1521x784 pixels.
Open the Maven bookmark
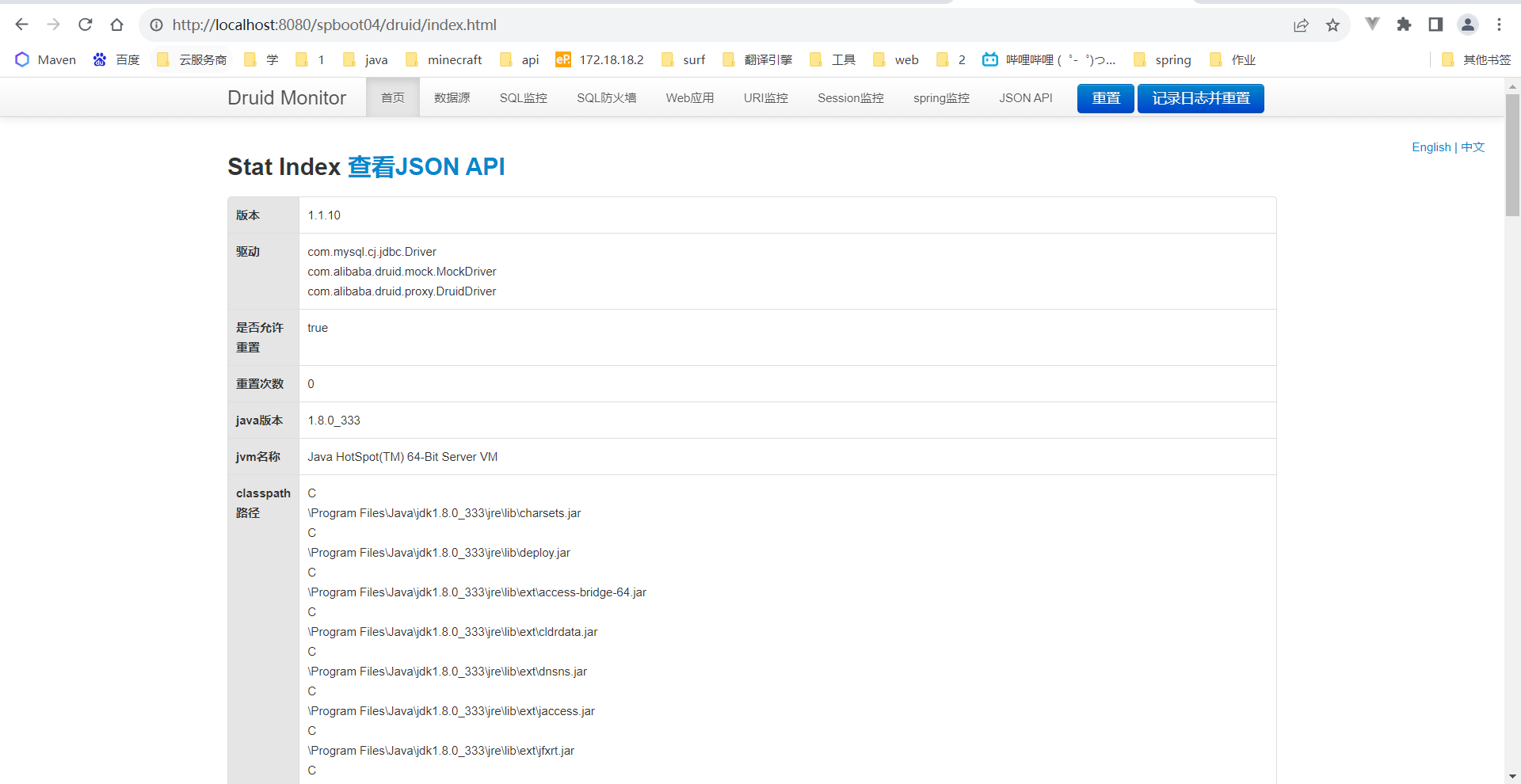point(46,59)
